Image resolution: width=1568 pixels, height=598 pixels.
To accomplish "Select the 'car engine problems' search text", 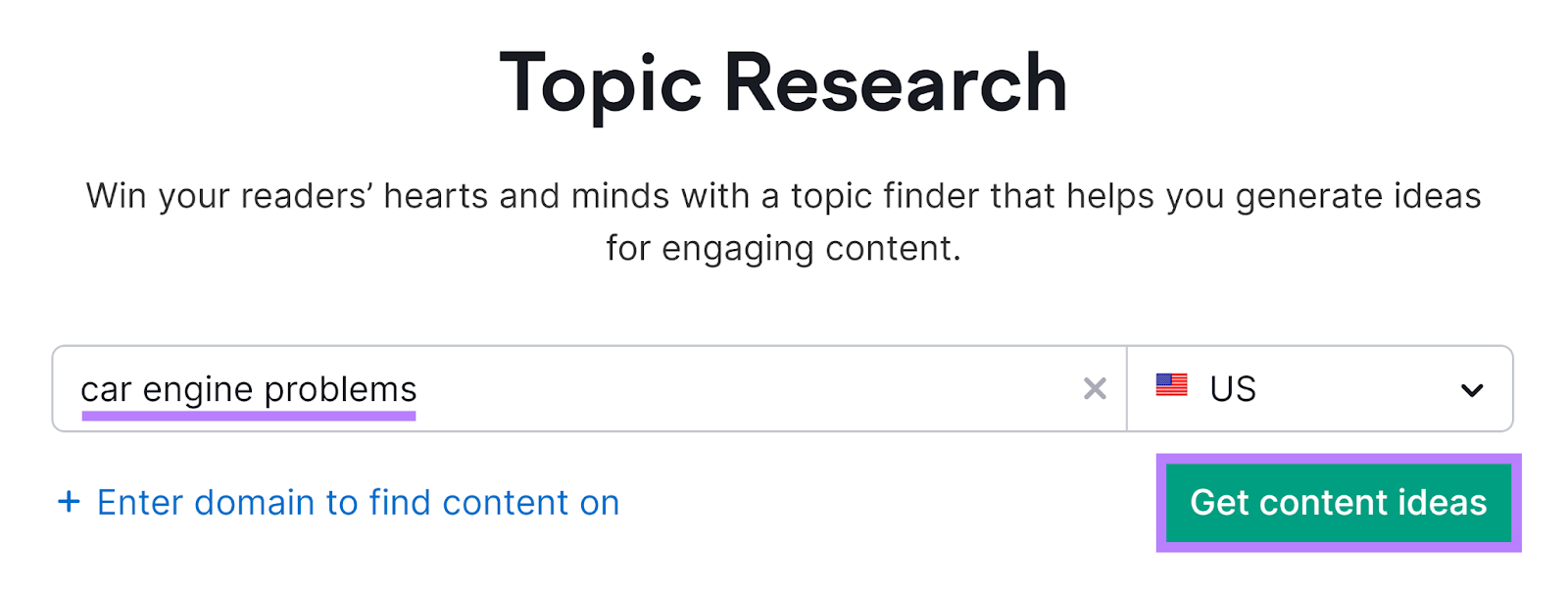I will pyautogui.click(x=249, y=388).
